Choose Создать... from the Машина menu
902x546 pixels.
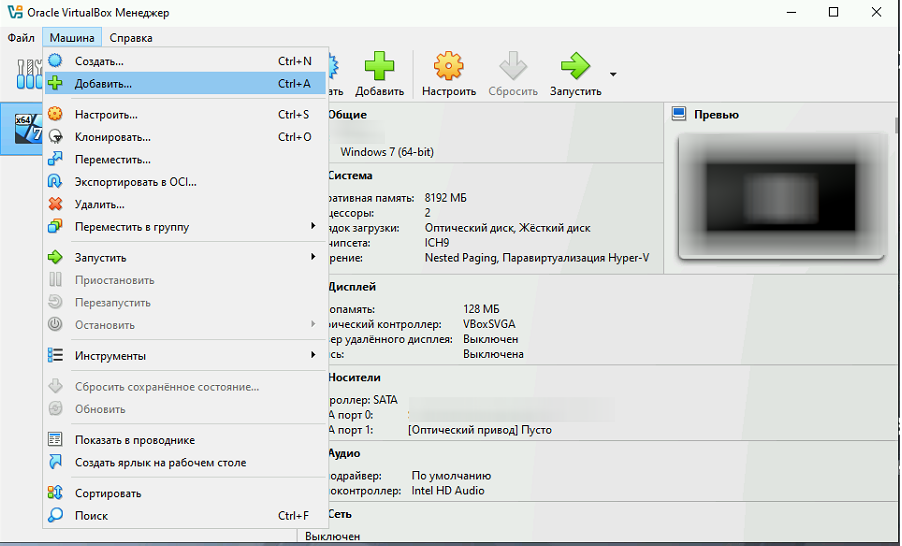click(99, 62)
